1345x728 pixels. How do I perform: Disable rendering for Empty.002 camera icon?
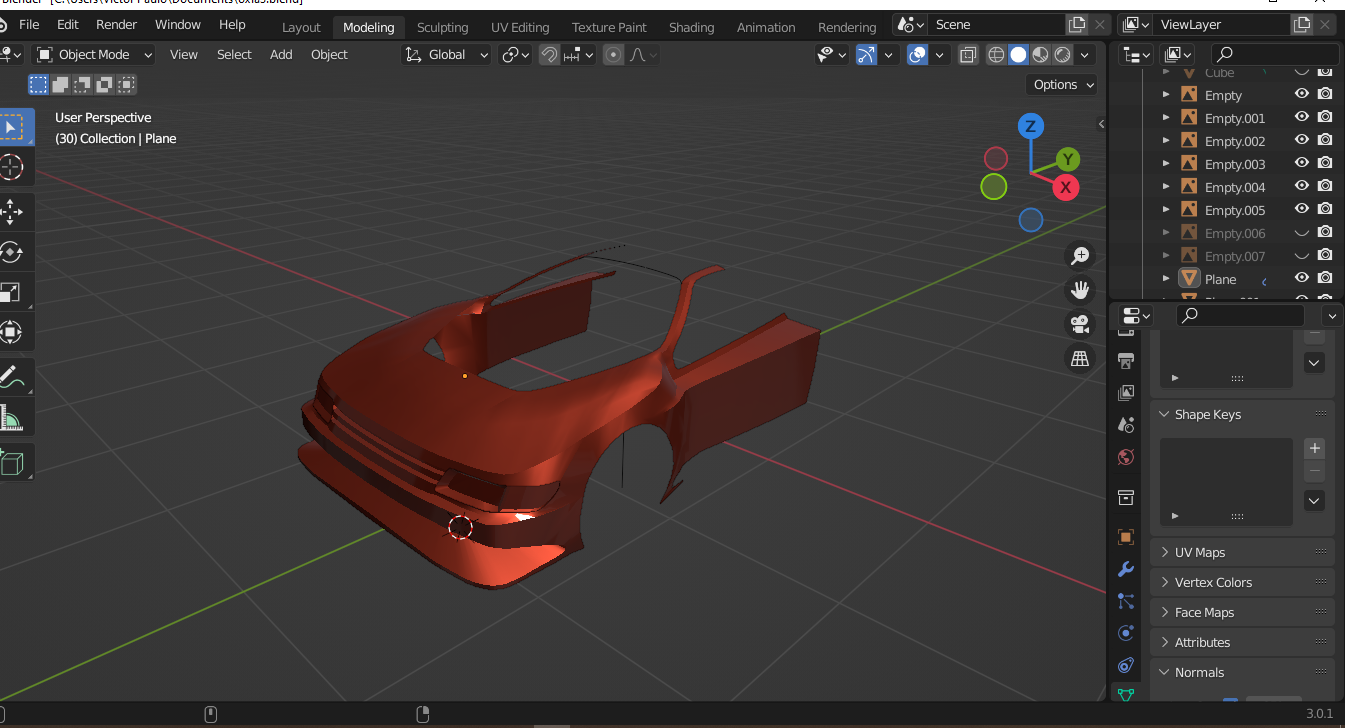(1325, 141)
